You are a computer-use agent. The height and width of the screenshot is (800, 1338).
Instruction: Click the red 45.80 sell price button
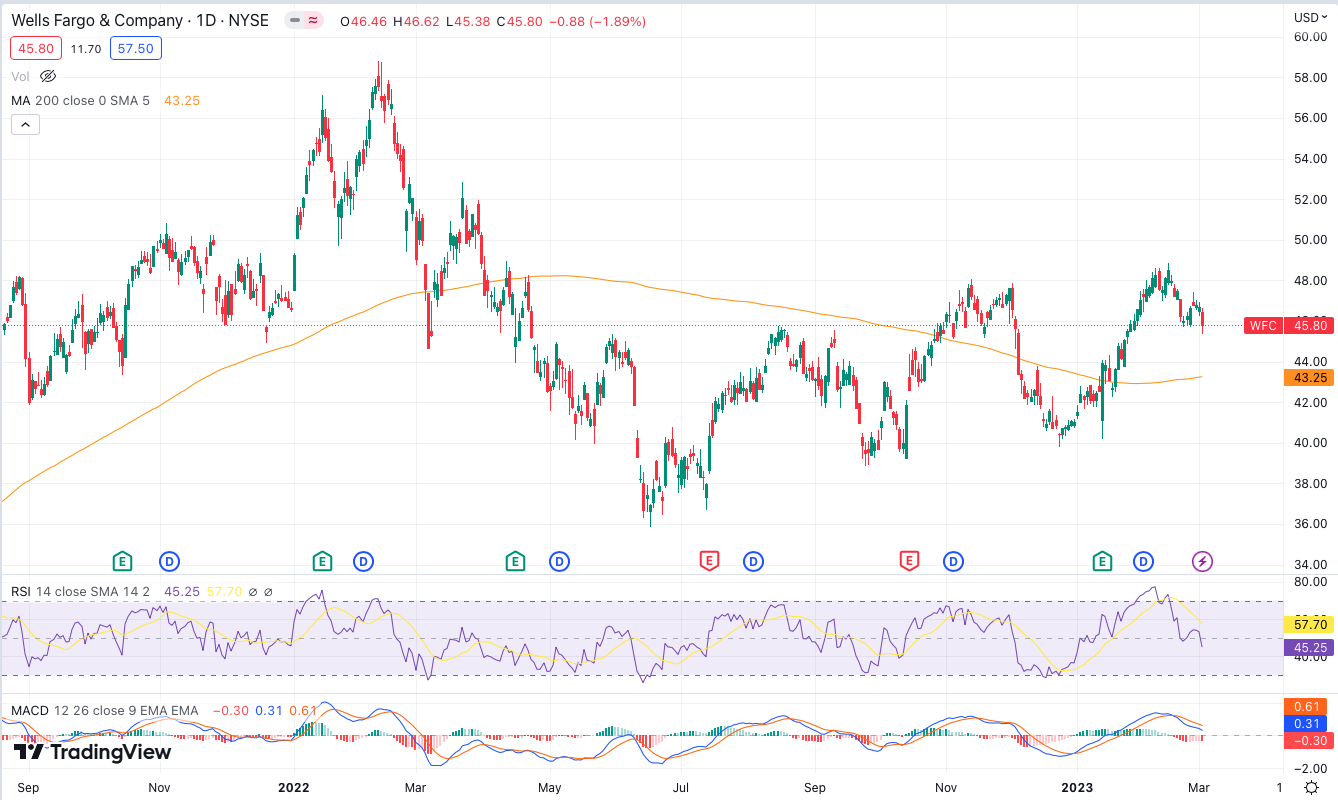[36, 48]
